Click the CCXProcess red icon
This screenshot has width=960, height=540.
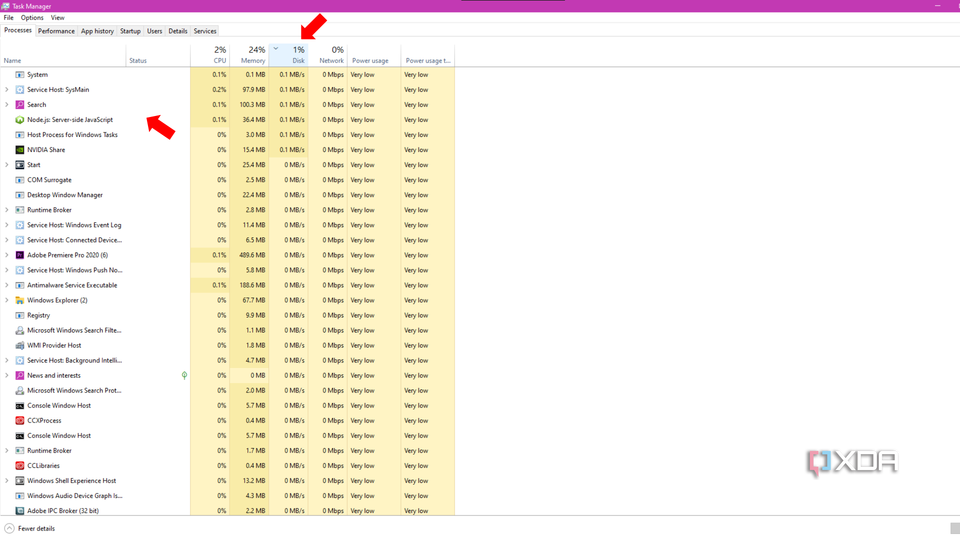[20, 421]
